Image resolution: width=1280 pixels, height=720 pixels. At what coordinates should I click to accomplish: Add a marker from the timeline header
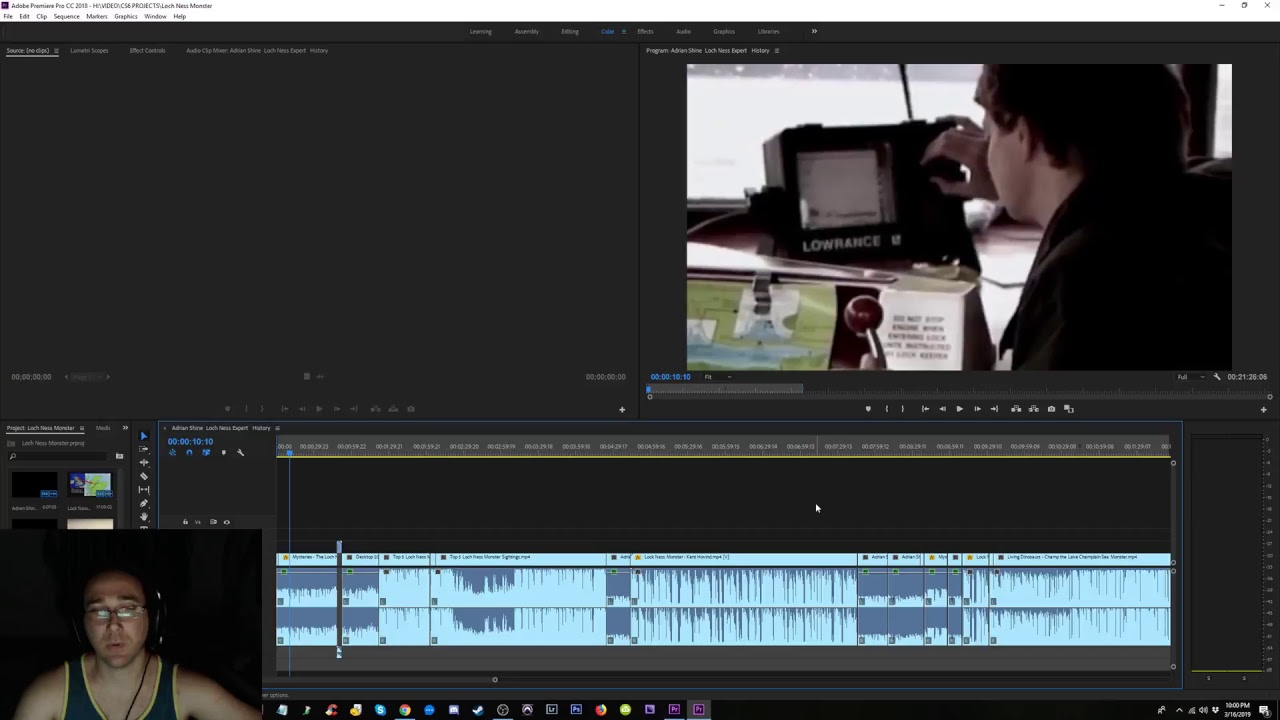(x=223, y=452)
